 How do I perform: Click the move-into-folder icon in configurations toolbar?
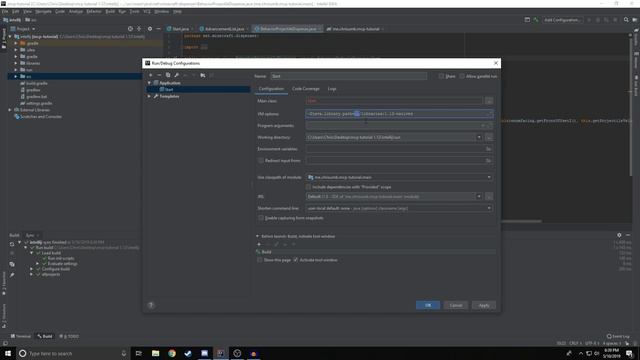click(202, 75)
